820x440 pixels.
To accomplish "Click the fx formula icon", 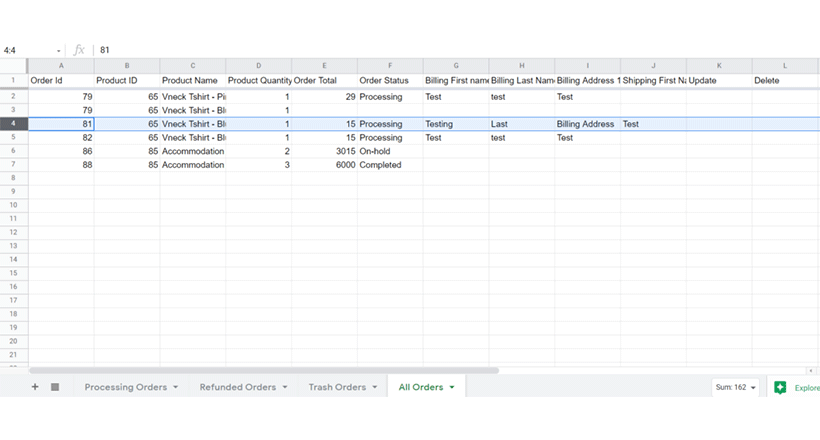I will 79,50.
